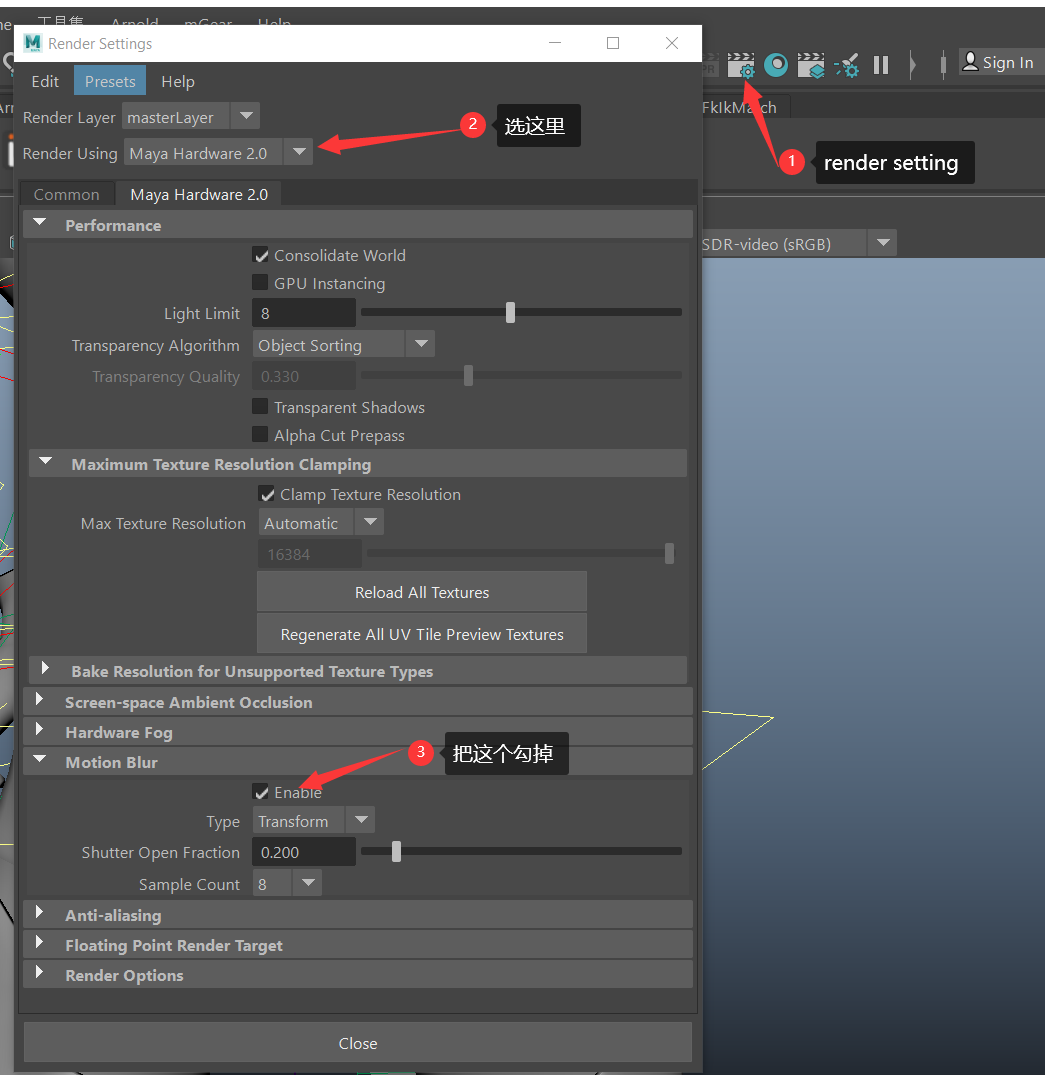Click the Shutter Open Fraction slider handle
This screenshot has height=1075, width=1045.
click(396, 851)
